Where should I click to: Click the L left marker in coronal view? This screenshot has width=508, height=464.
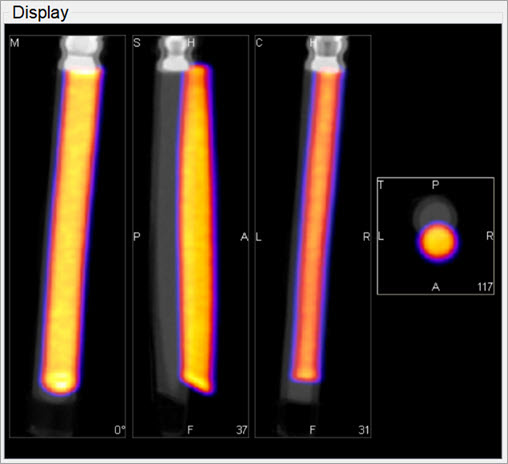pos(259,237)
